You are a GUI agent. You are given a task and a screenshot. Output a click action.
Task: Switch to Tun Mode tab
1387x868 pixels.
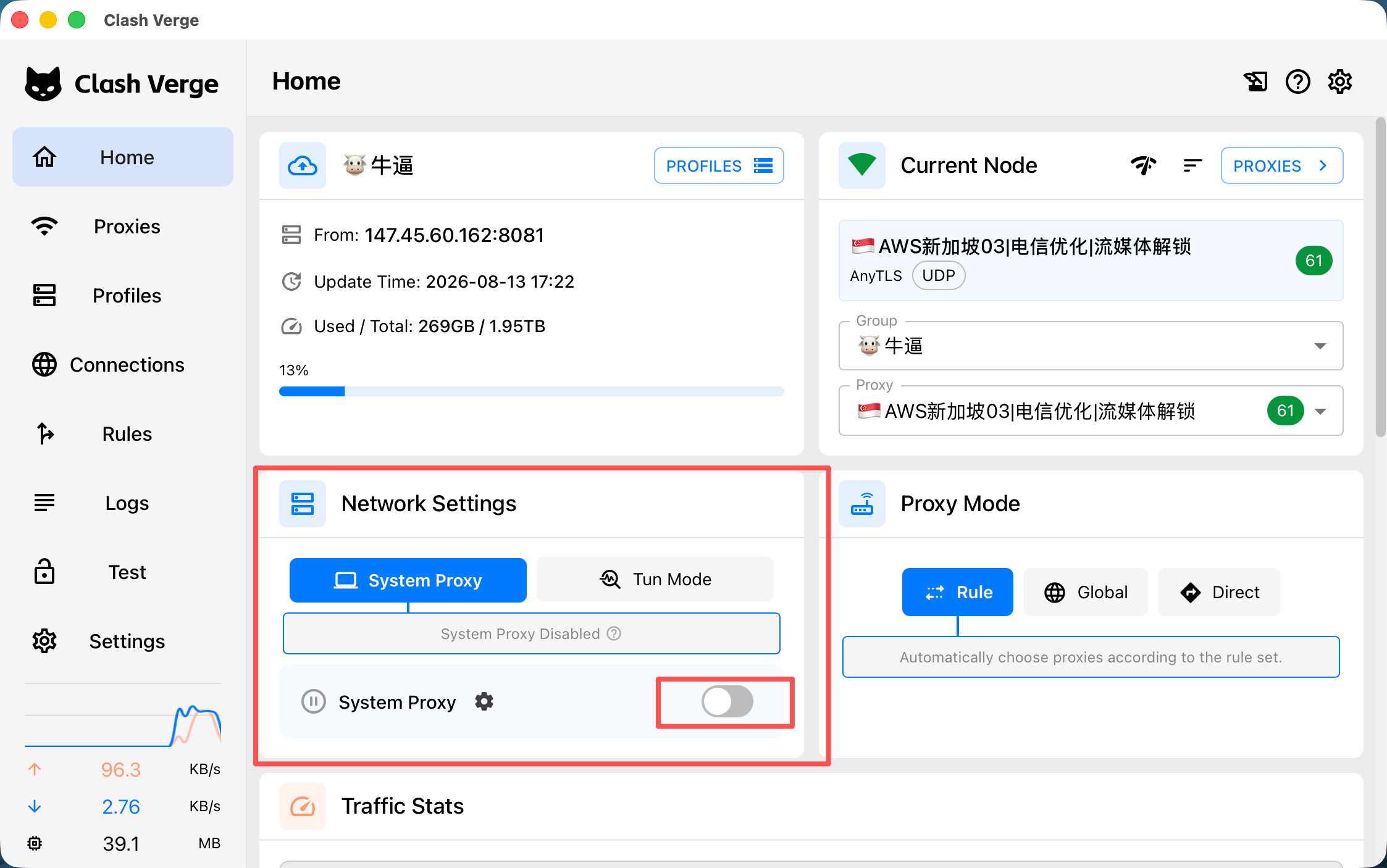point(655,579)
